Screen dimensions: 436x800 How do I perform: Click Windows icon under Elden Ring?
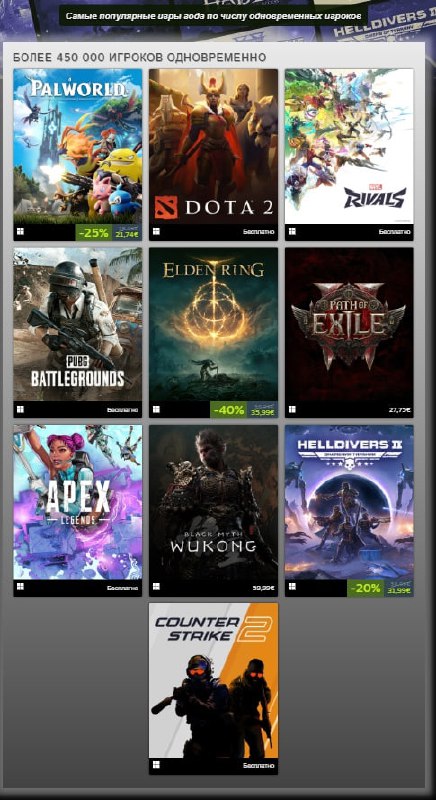[156, 409]
